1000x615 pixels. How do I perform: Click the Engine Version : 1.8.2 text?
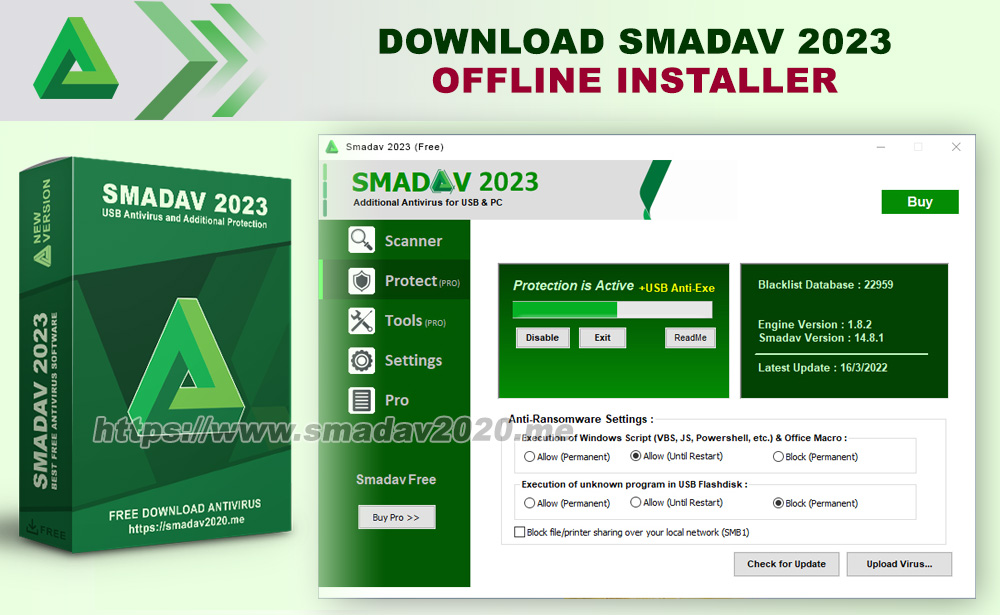tap(814, 324)
